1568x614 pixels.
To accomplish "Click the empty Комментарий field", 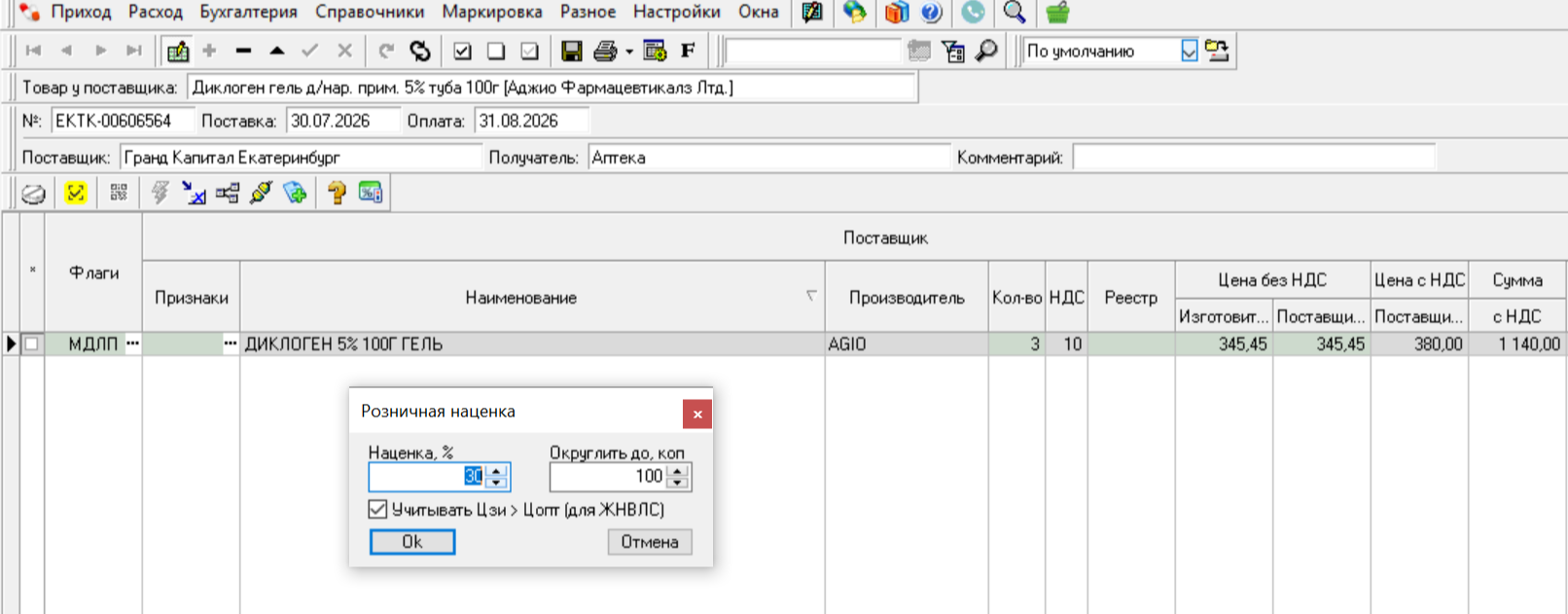I will pyautogui.click(x=1254, y=158).
